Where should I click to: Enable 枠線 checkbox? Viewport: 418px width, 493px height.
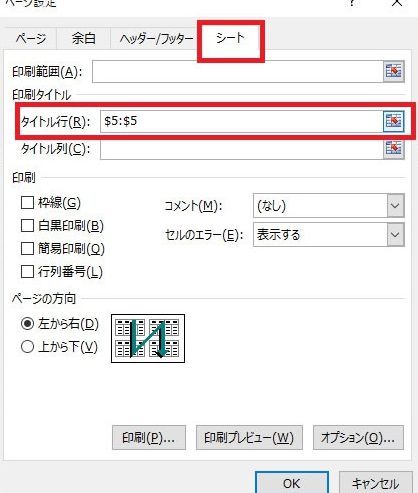[x=27, y=202]
